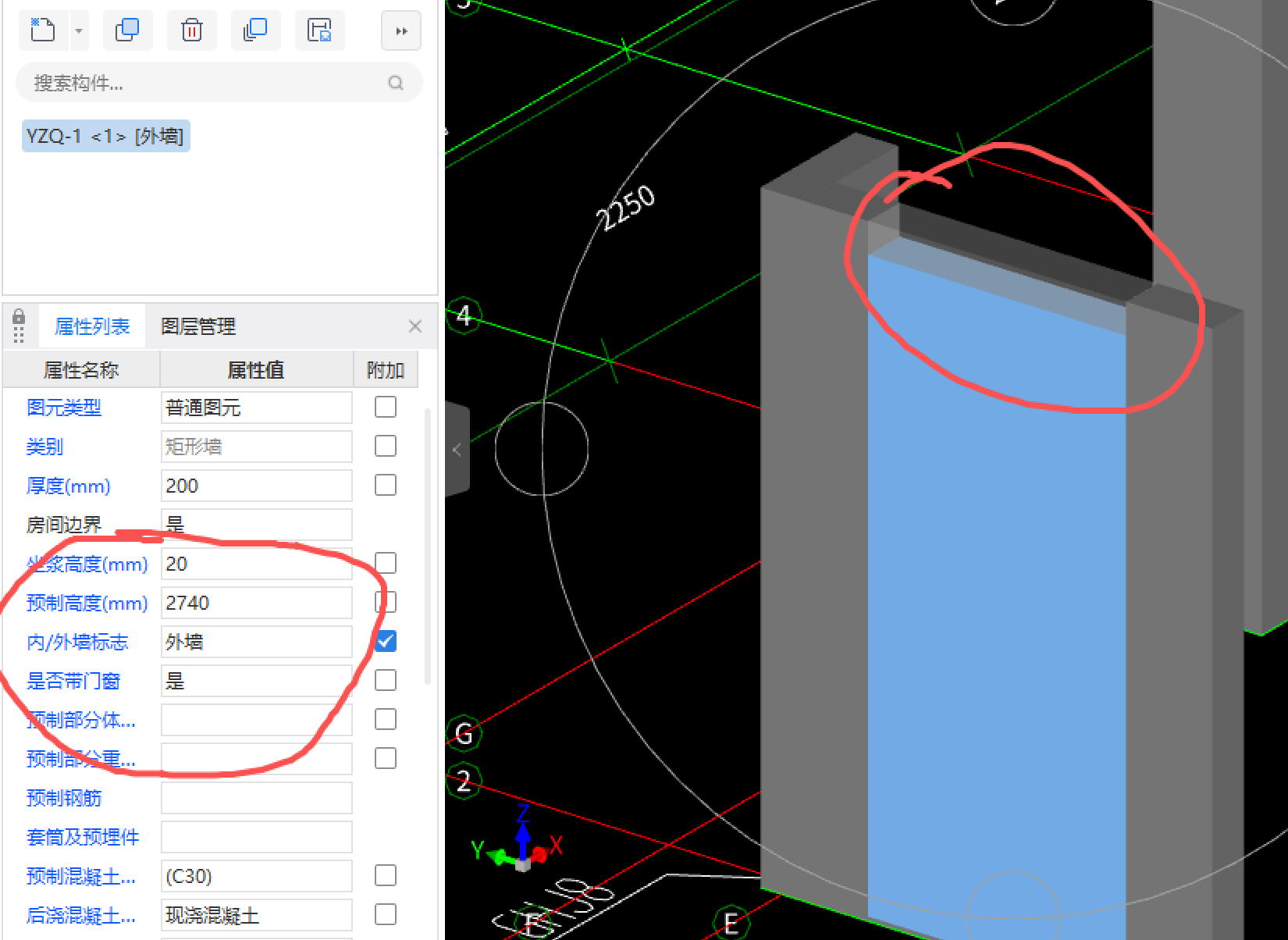Close the properties panel
The image size is (1288, 940).
(415, 326)
